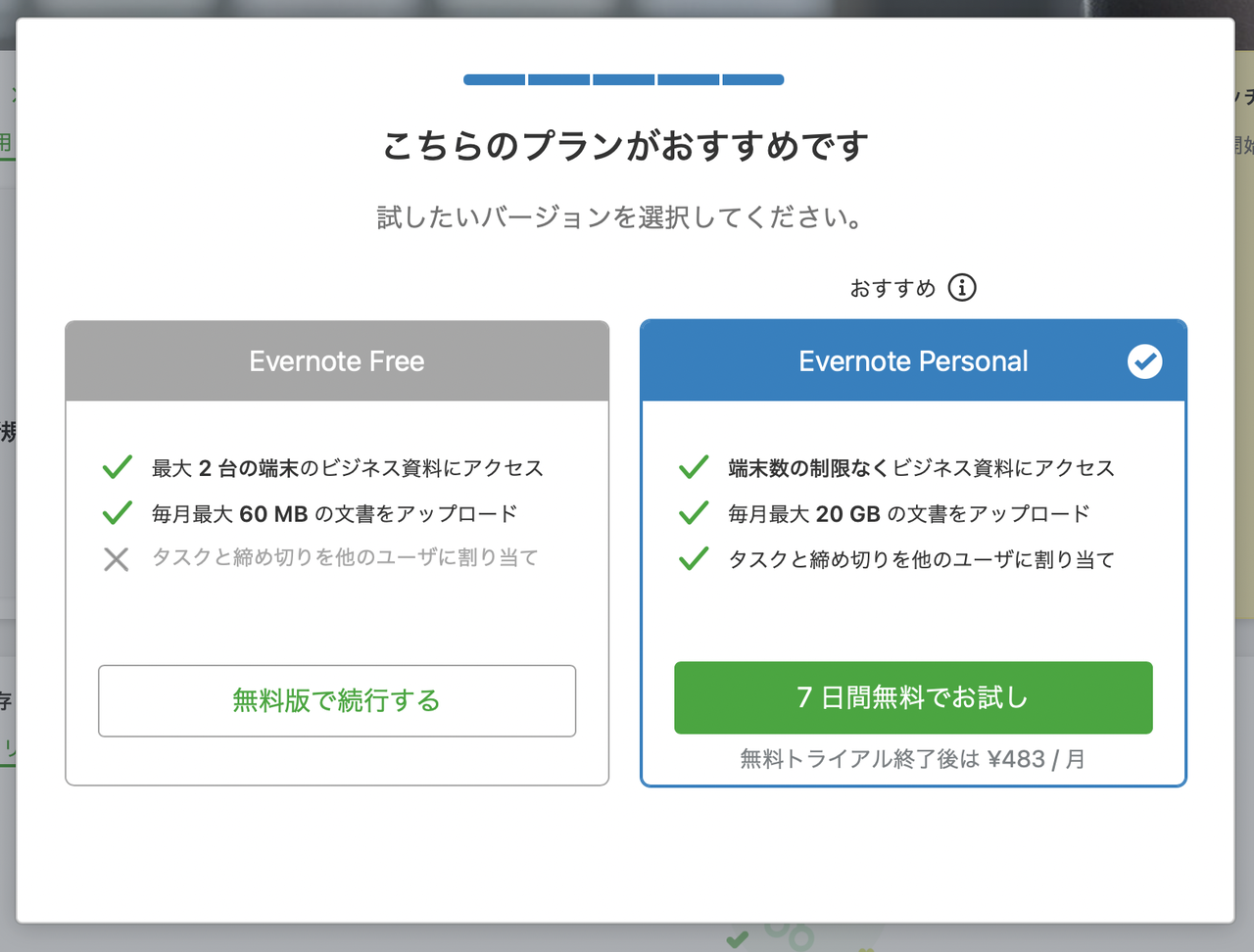Click the gray X beside the Free plan task feature

(x=117, y=559)
